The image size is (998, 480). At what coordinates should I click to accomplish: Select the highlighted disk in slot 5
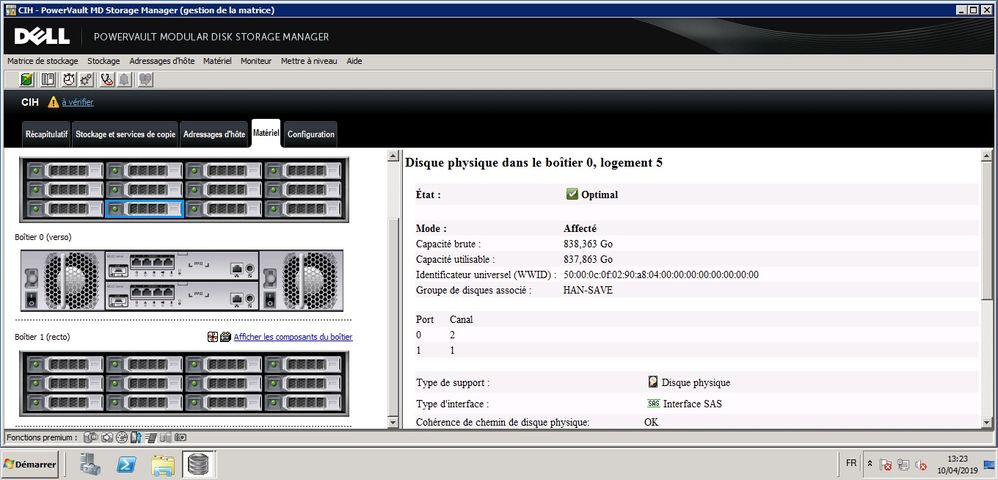[144, 209]
